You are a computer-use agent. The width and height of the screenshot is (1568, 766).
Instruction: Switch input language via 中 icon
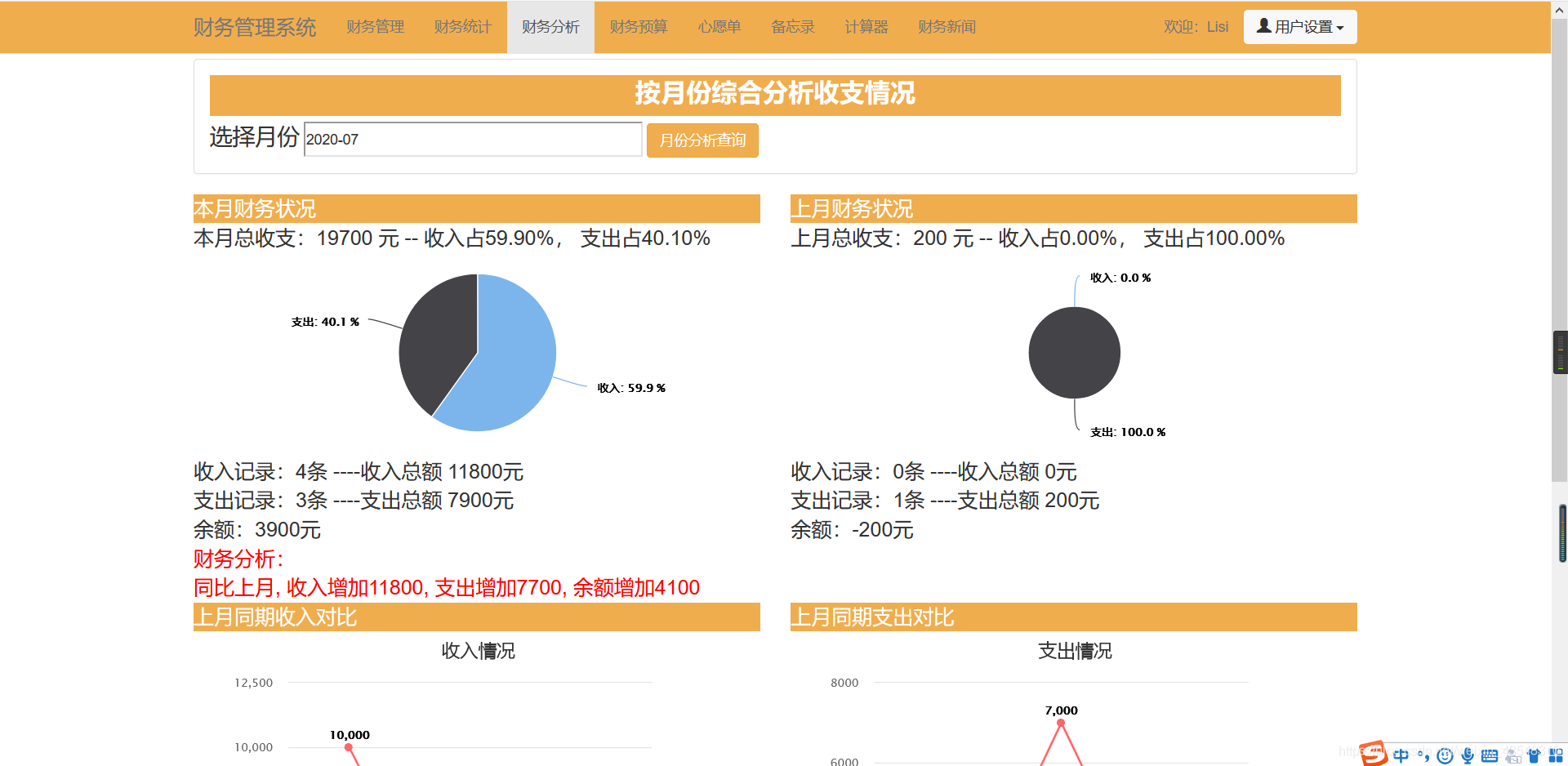pyautogui.click(x=1401, y=755)
